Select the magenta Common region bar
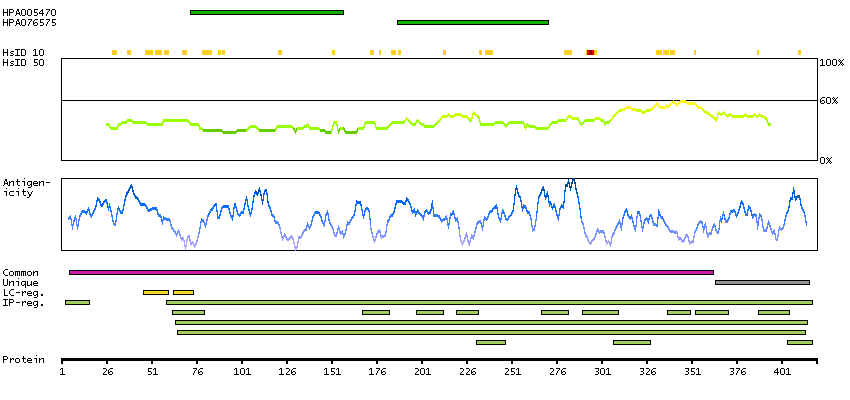 tap(391, 272)
